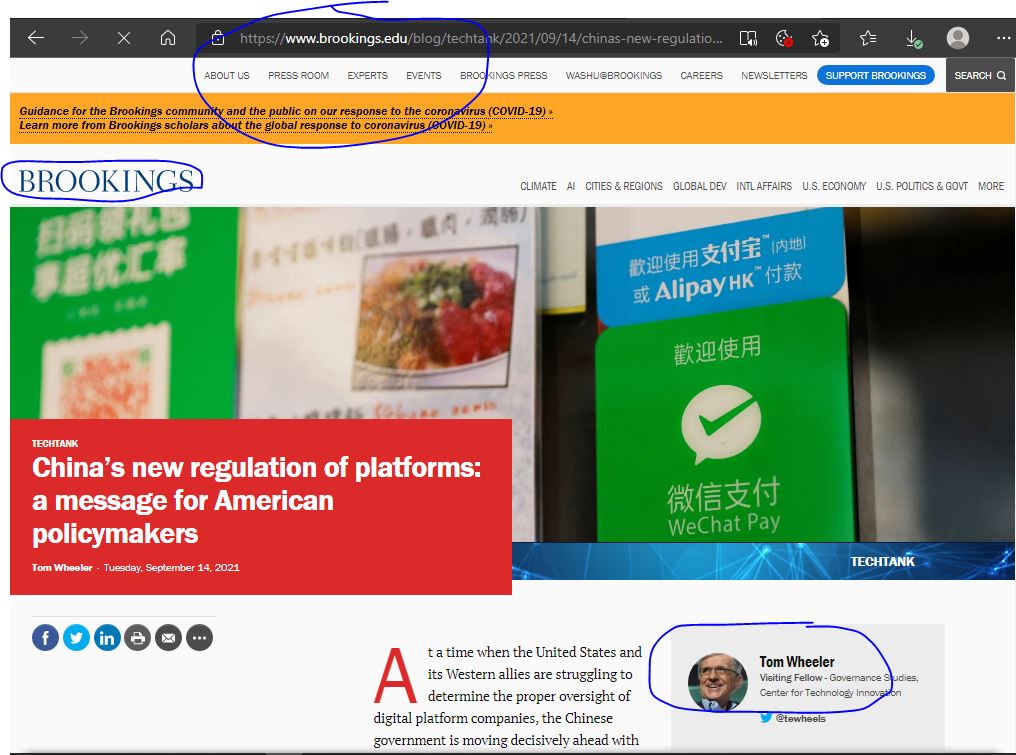Open @tewheels Twitter handle
This screenshot has height=755, width=1016.
pyautogui.click(x=800, y=718)
